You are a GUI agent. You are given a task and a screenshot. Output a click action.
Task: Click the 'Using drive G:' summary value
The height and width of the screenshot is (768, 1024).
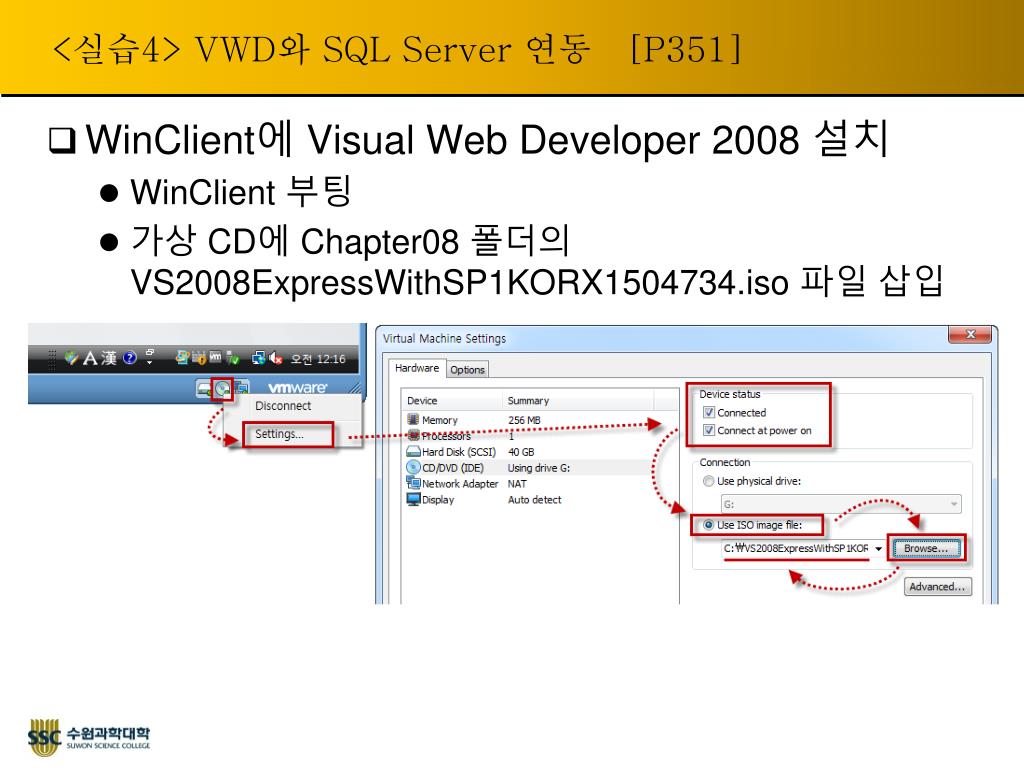(x=539, y=468)
